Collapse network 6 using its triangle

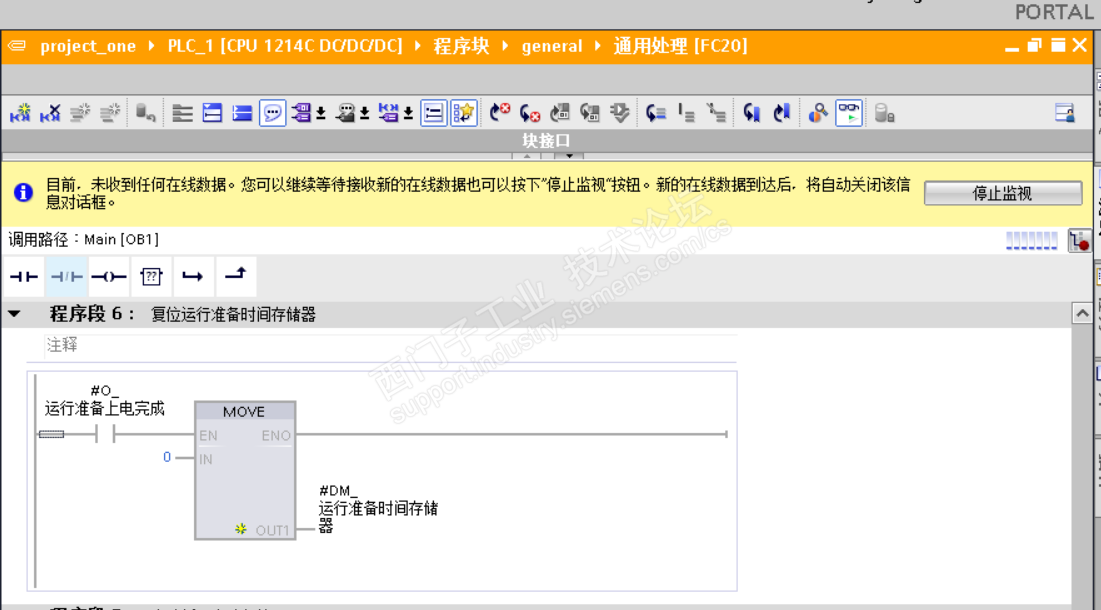point(15,314)
